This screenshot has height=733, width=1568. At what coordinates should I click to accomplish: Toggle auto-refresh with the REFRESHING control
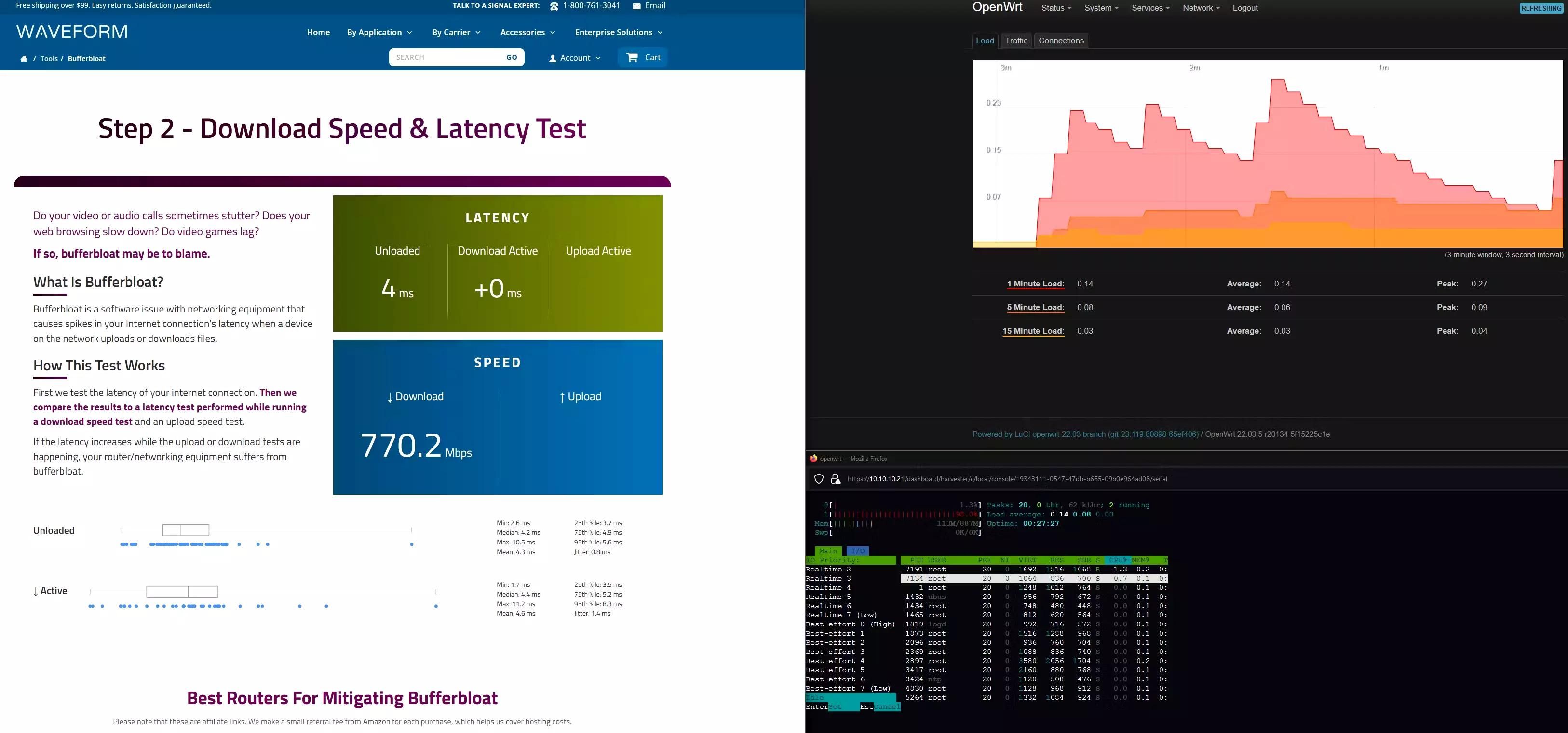pos(1541,7)
